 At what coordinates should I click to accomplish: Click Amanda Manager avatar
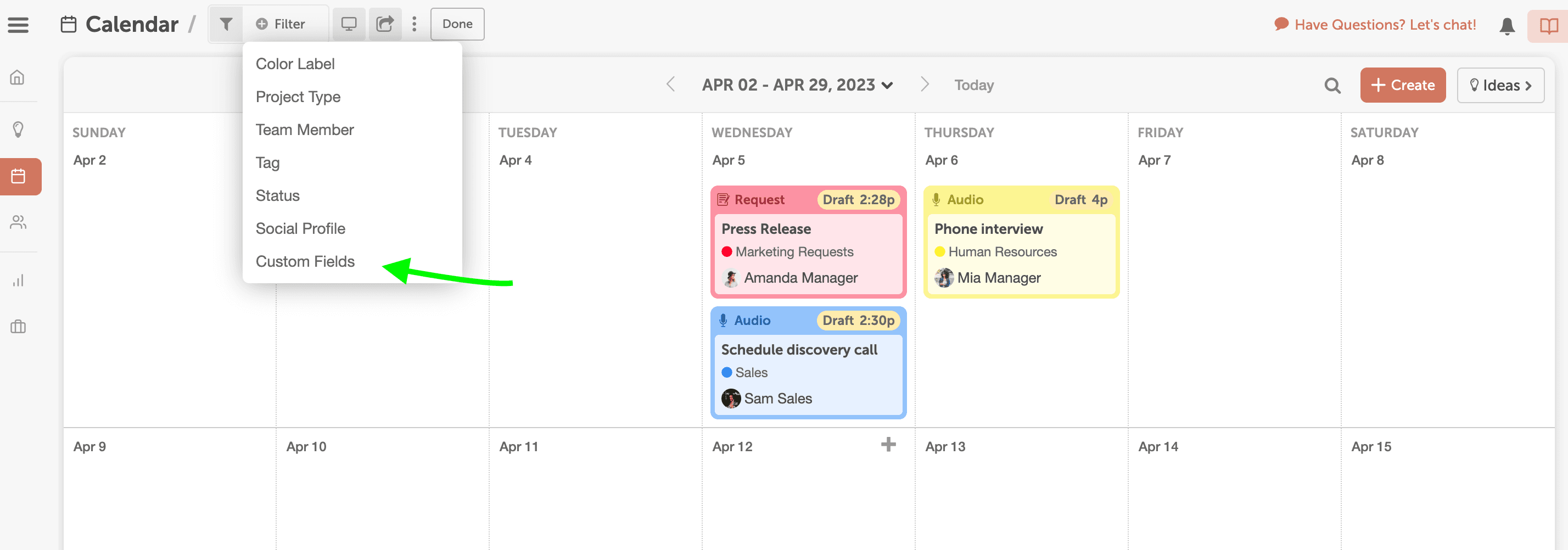coord(730,278)
